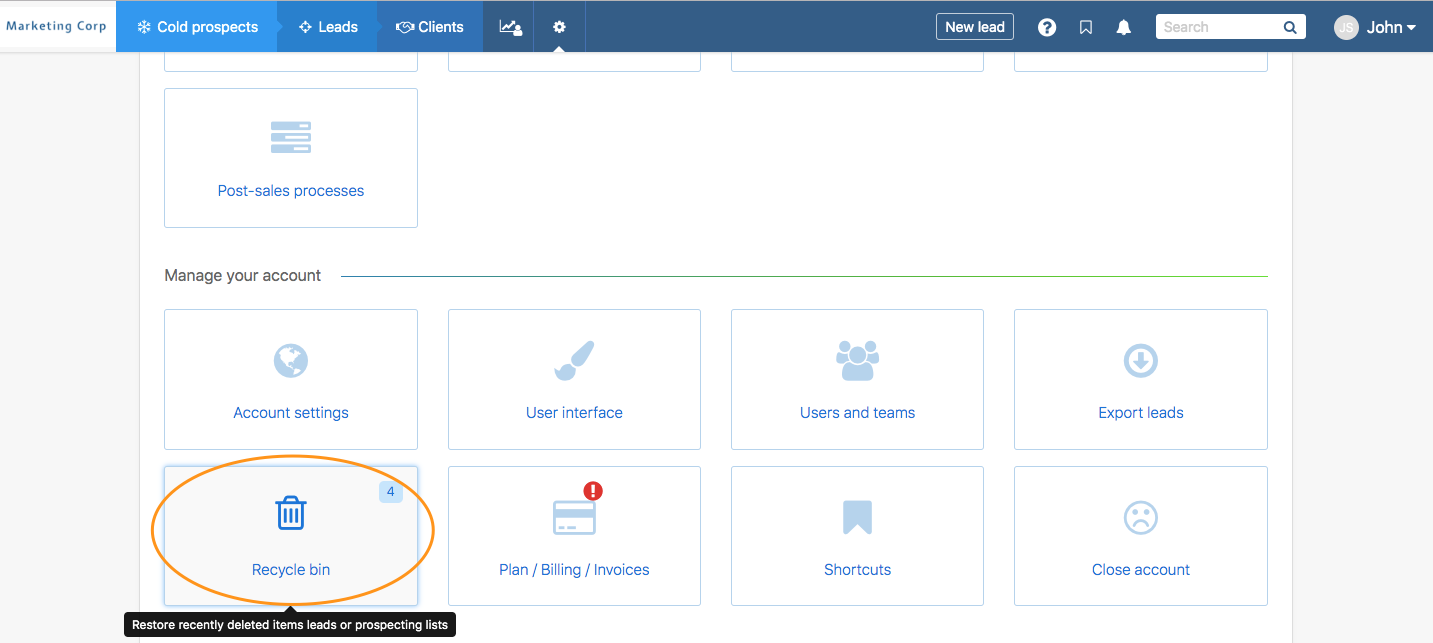Focus the Search input field
Image resolution: width=1433 pixels, height=643 pixels.
(1217, 27)
